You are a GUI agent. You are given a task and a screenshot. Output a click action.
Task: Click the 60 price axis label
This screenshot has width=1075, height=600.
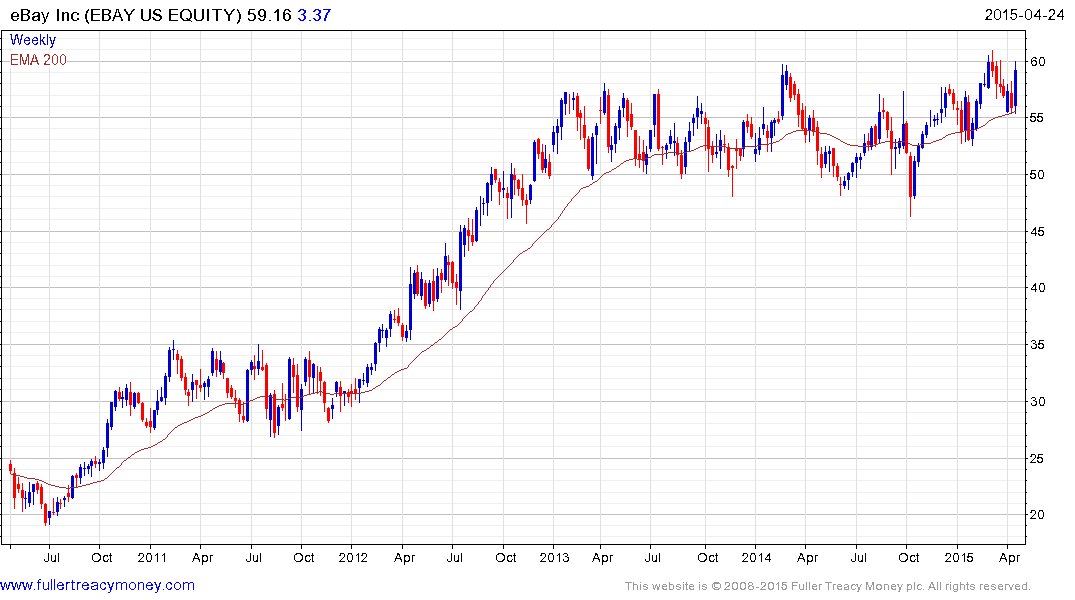tap(1038, 62)
